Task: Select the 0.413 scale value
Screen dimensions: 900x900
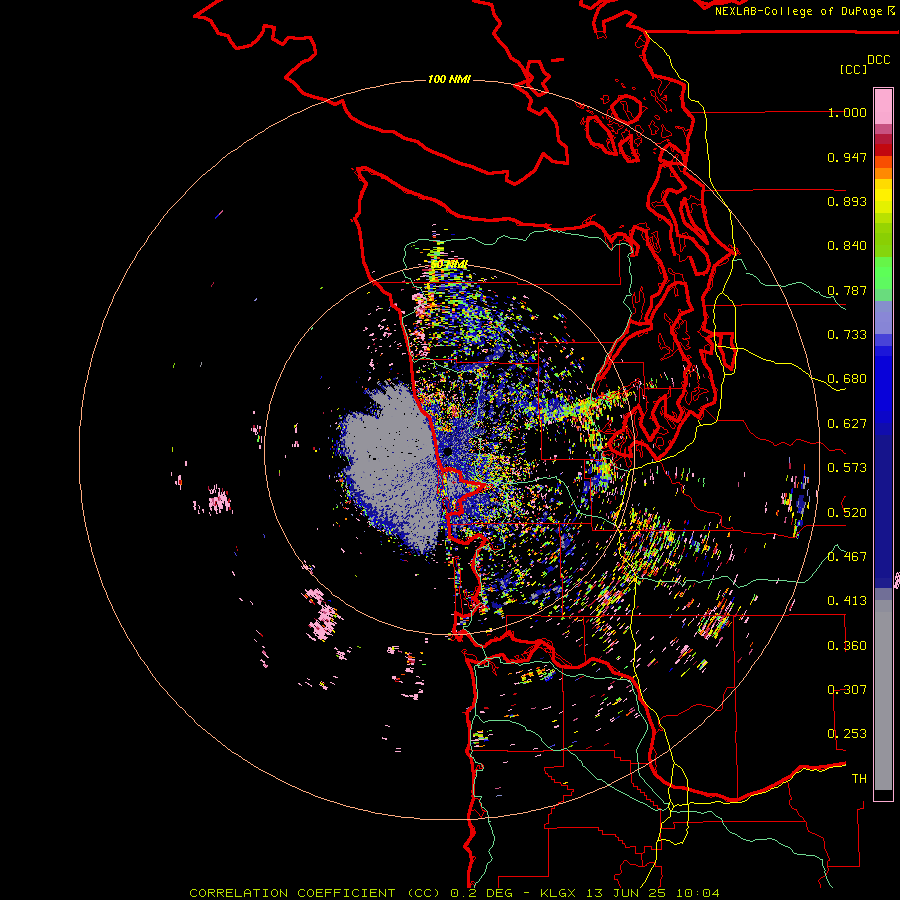Action: [847, 601]
